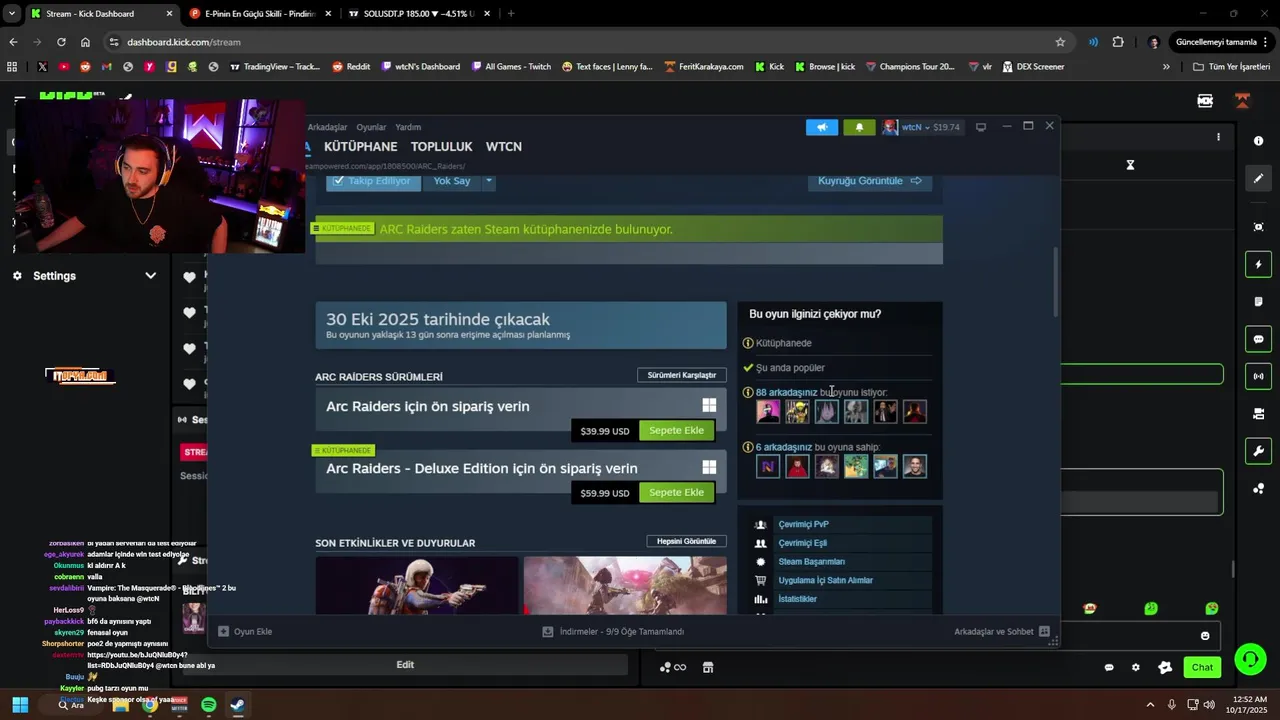The width and height of the screenshot is (1280, 720).
Task: Switch Steam to Big Picture mode icon
Action: point(981,127)
